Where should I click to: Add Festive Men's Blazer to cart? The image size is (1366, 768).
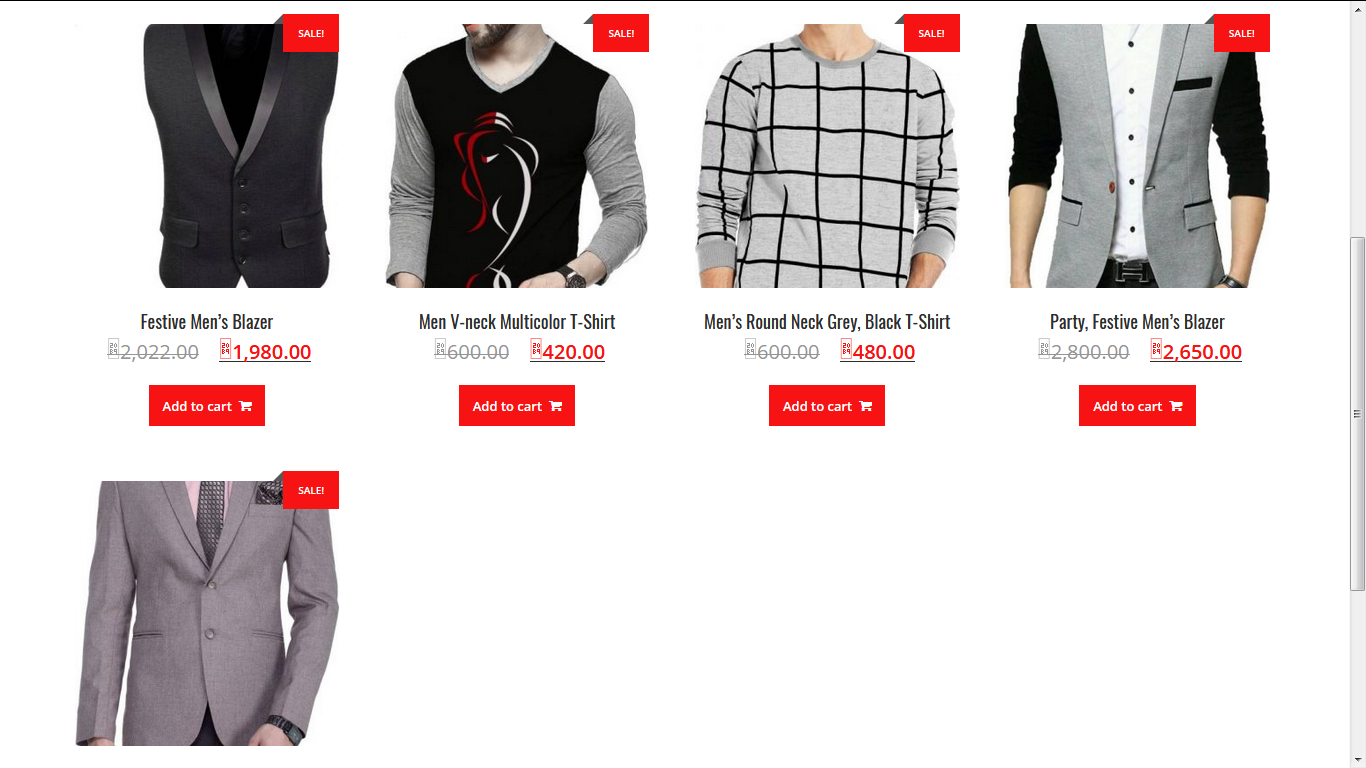[x=207, y=406]
